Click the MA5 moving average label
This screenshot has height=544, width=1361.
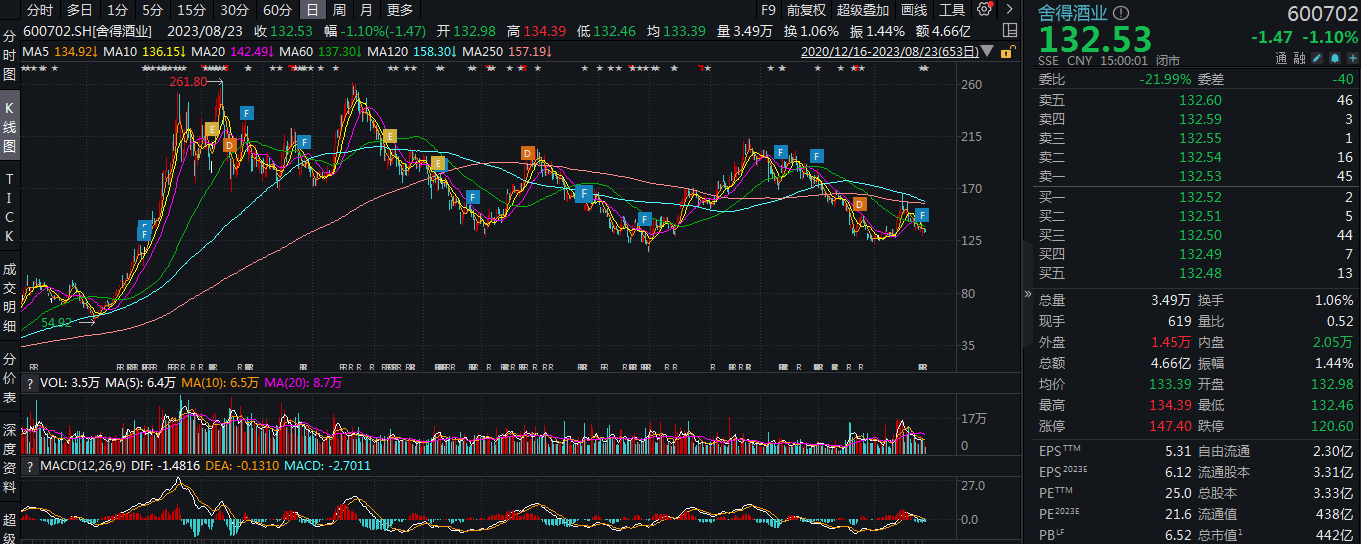coord(36,51)
